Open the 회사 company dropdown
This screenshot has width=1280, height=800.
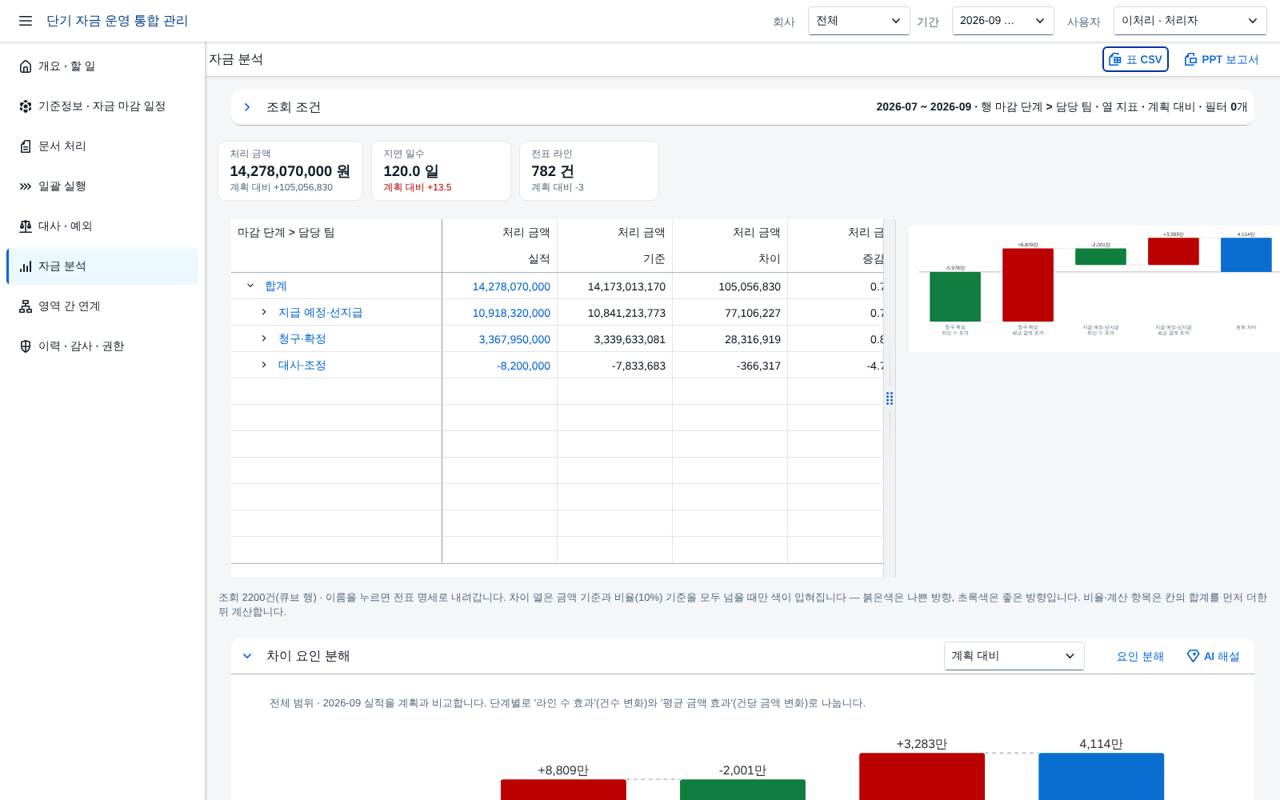pyautogui.click(x=859, y=21)
